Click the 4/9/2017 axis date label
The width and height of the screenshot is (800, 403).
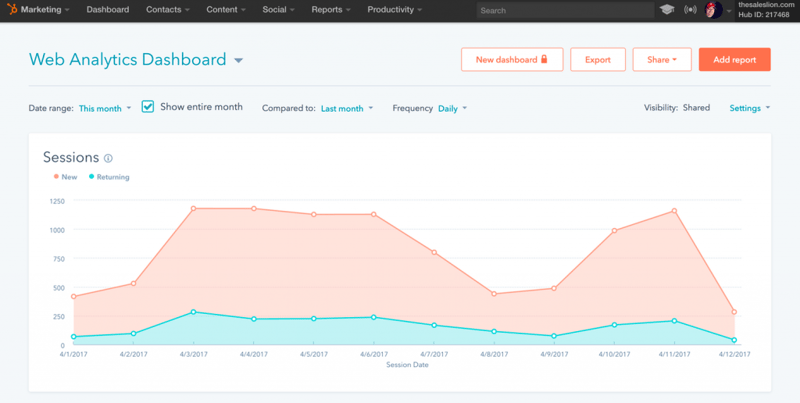tap(554, 354)
